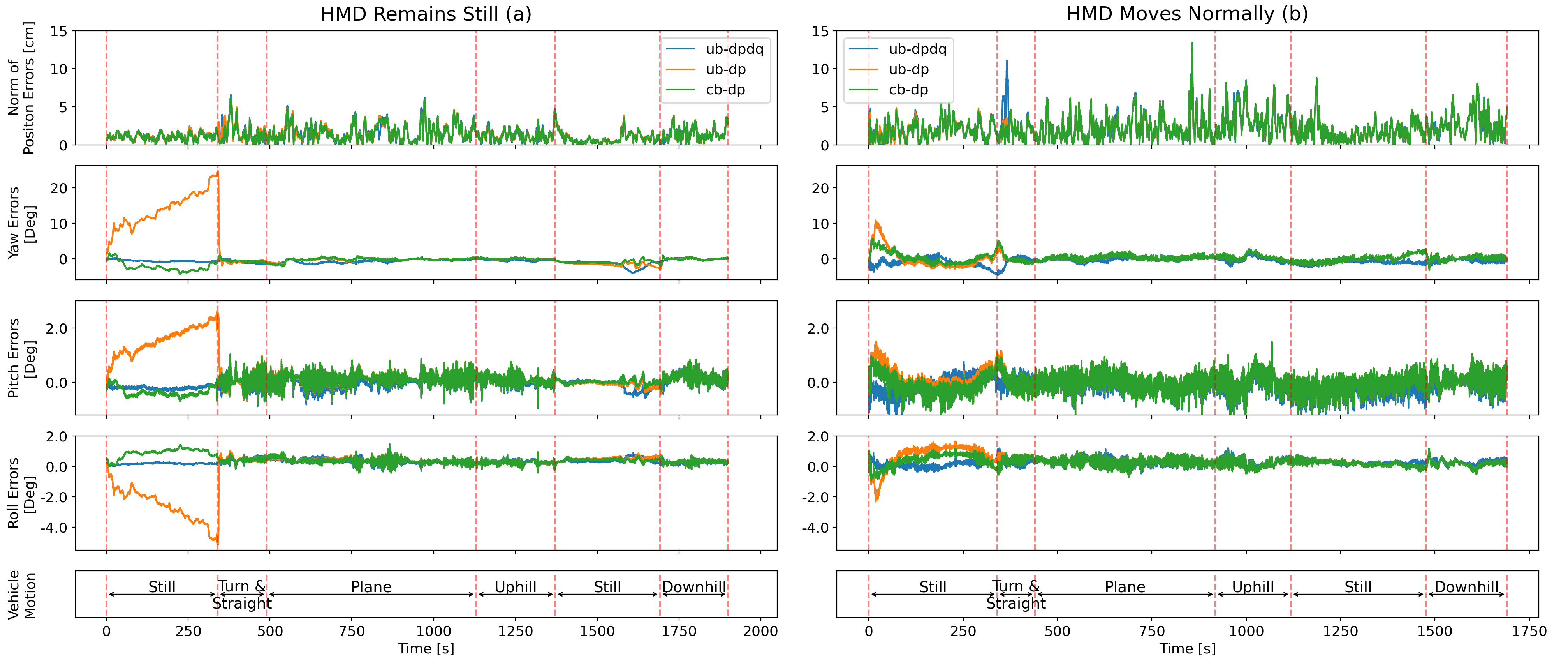
Task: Click "Still" between Uphill and Downhill in panel (a)
Action: pyautogui.click(x=607, y=587)
